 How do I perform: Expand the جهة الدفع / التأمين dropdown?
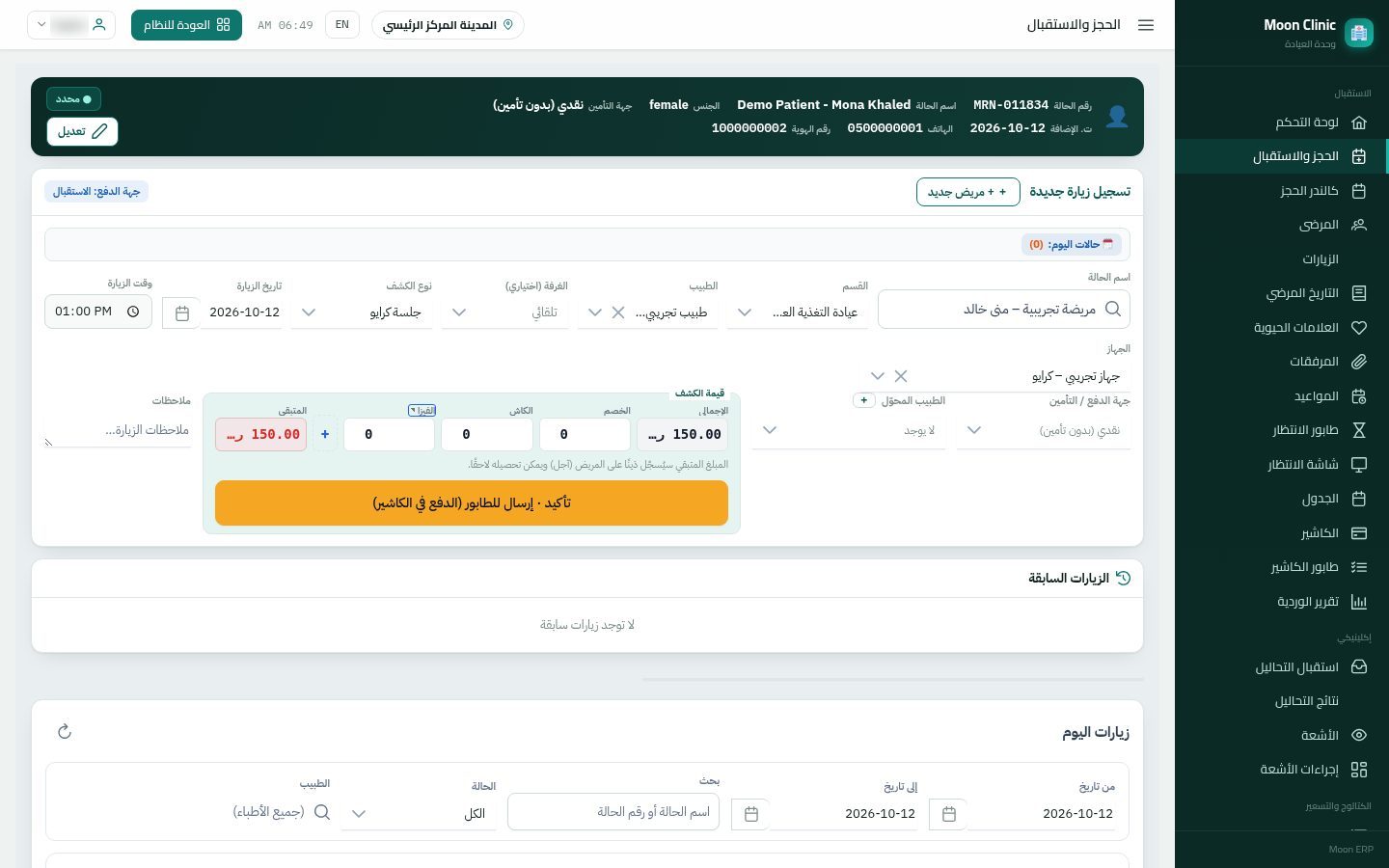[1044, 430]
